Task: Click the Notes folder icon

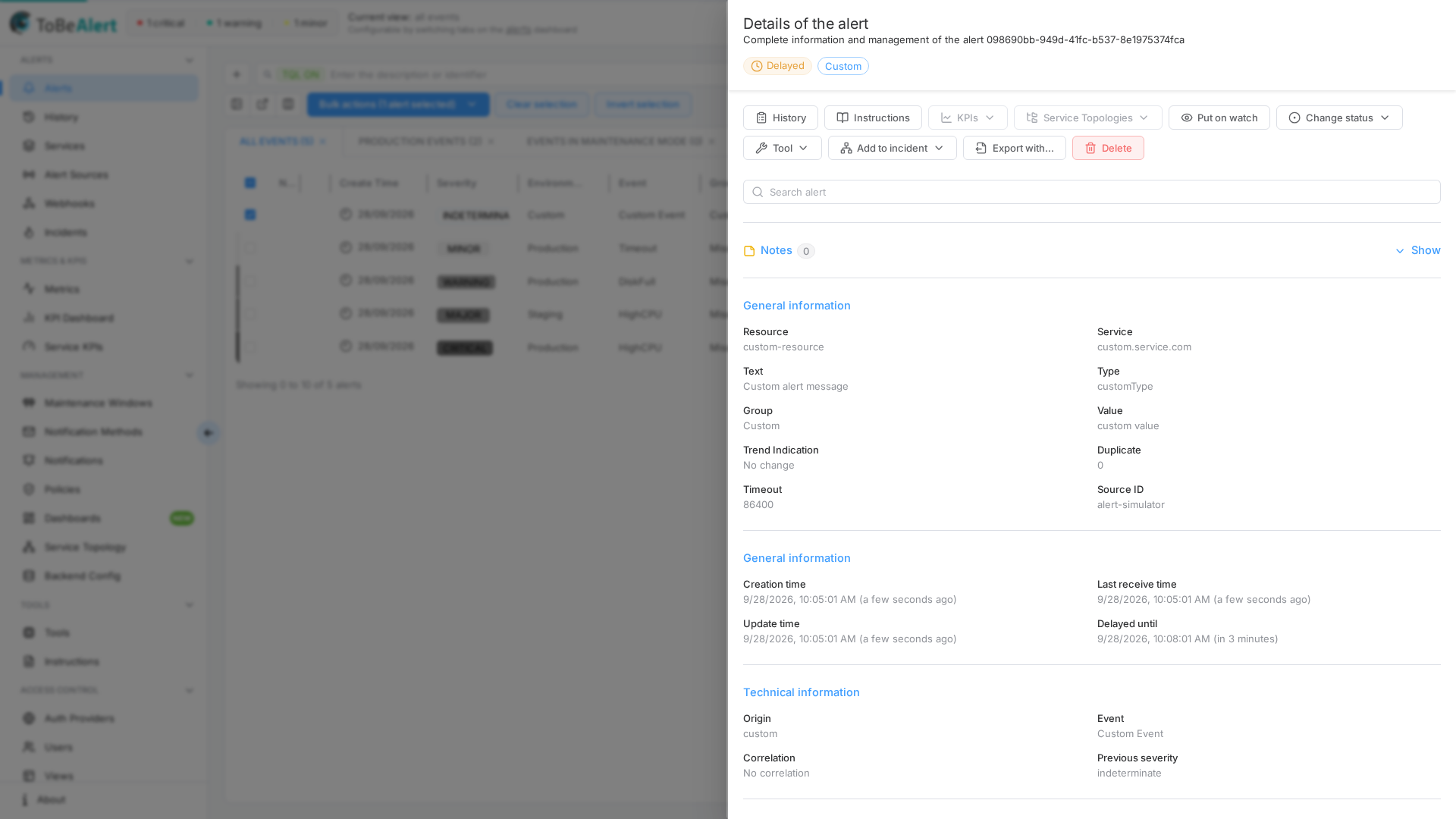Action: click(749, 251)
